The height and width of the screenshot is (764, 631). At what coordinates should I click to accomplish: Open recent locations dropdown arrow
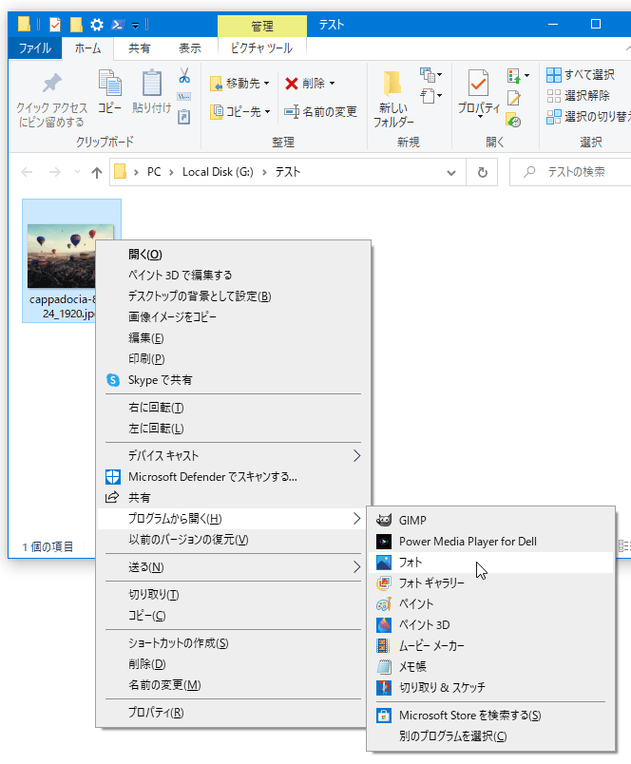click(77, 172)
